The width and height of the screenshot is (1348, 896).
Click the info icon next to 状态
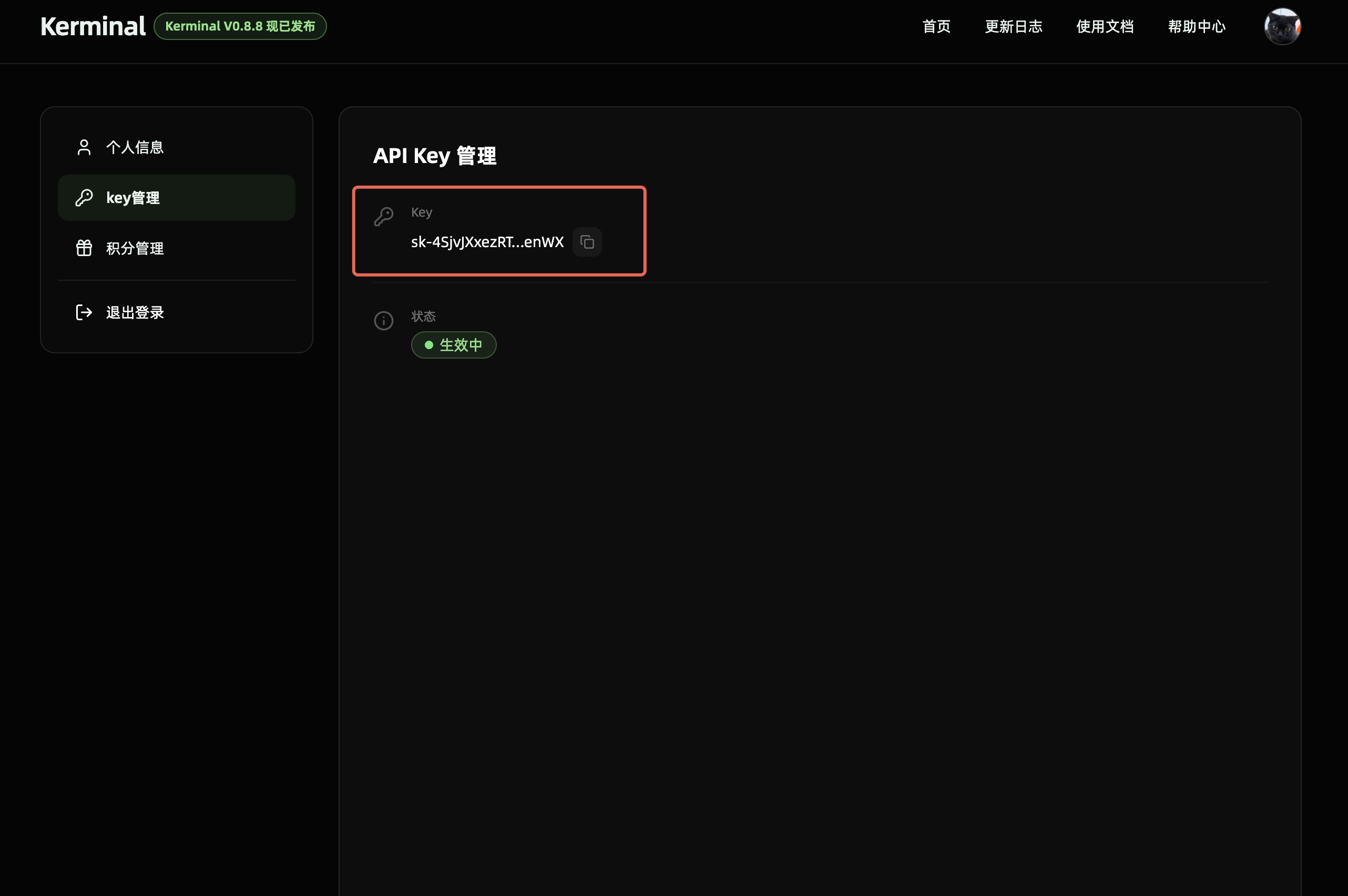383,321
